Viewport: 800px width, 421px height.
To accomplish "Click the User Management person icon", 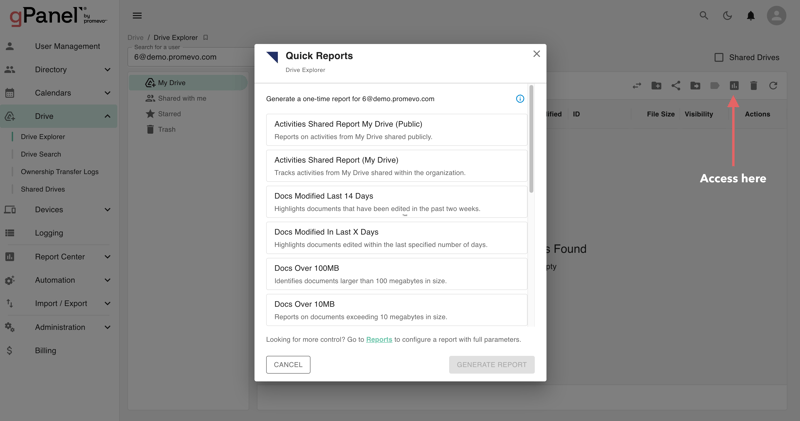I will click(10, 46).
